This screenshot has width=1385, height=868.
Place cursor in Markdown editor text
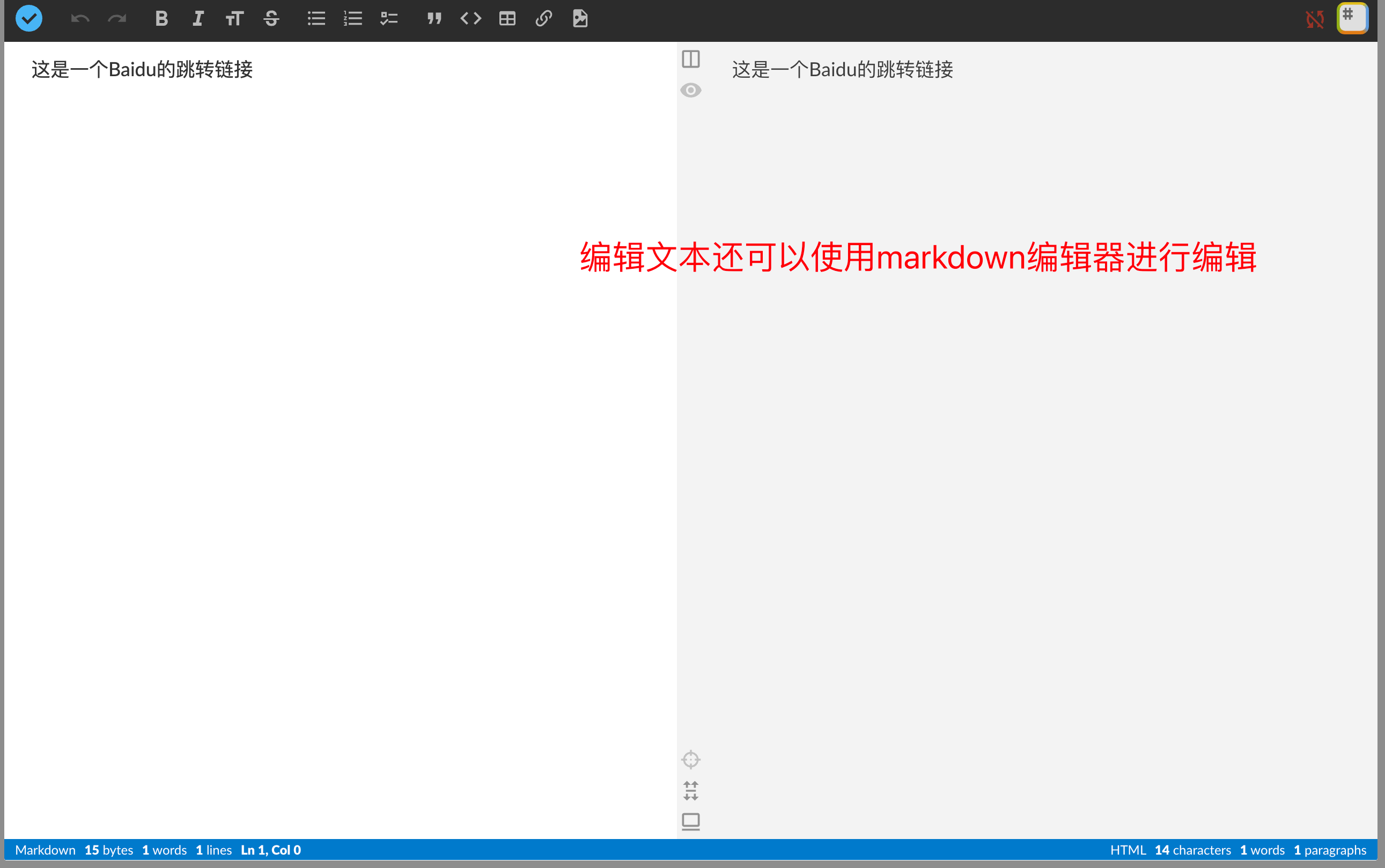(x=142, y=69)
